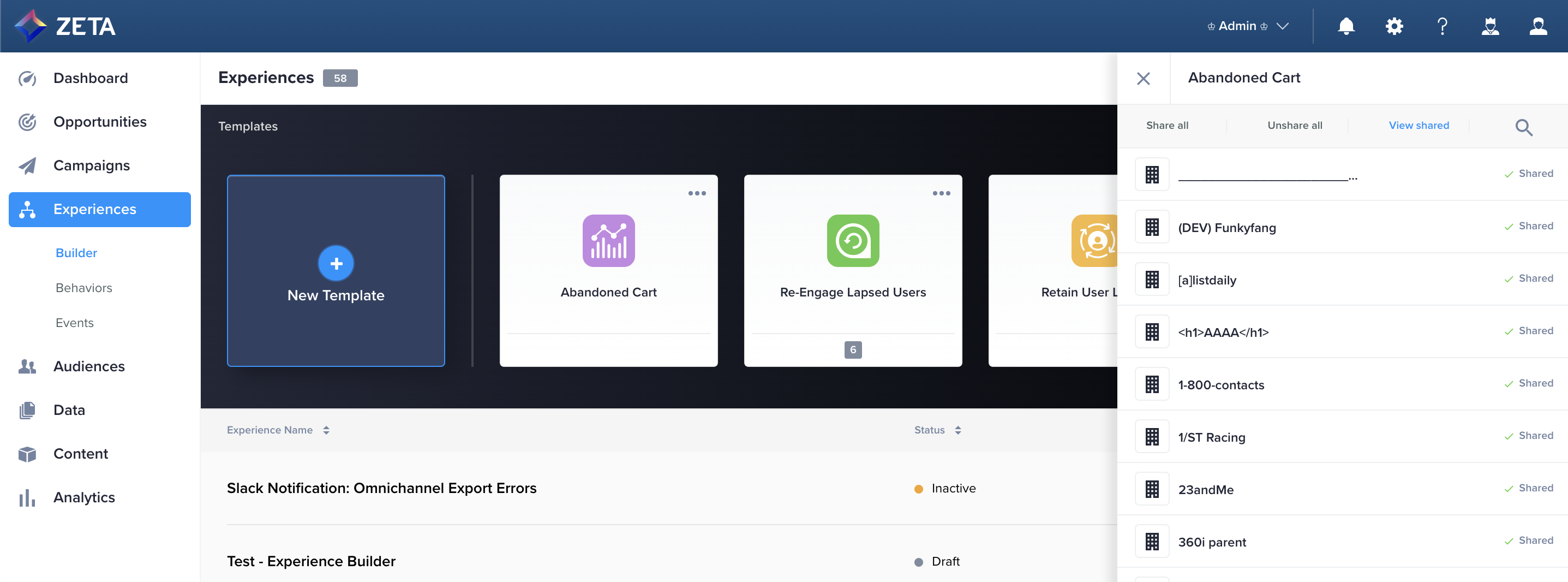Open the settings gear icon
This screenshot has width=1568, height=582.
tap(1394, 26)
